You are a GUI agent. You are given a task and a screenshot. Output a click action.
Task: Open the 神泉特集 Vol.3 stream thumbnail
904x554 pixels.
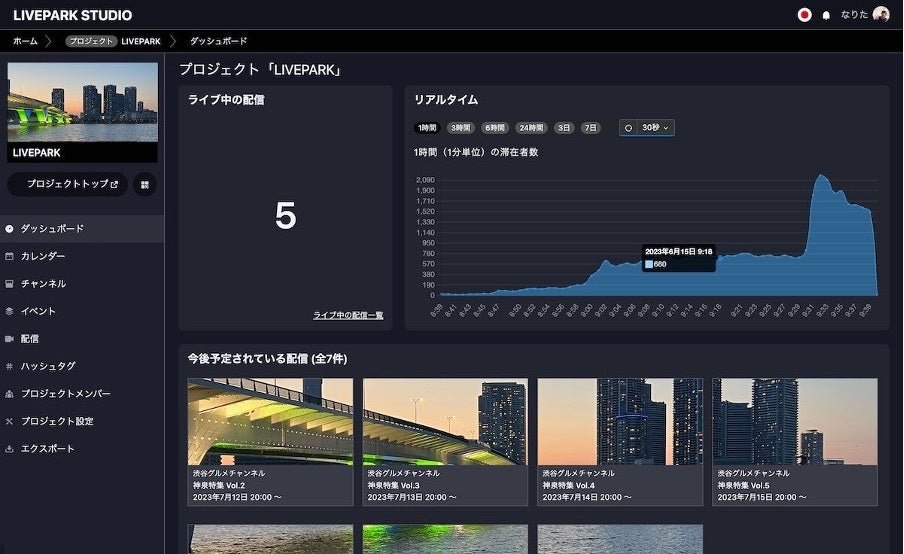click(x=445, y=421)
